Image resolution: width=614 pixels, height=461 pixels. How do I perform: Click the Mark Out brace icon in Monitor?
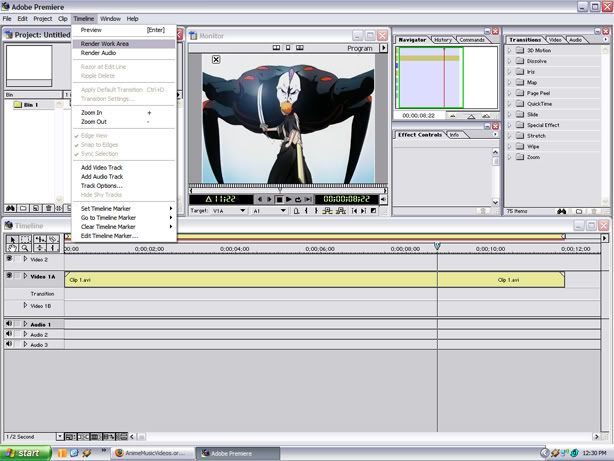click(x=316, y=211)
